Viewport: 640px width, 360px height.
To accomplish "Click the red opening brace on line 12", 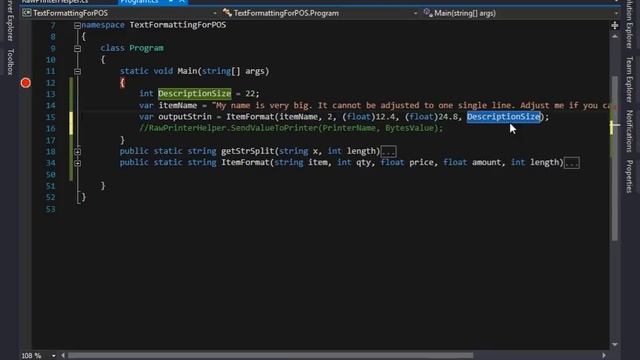I will 122,82.
